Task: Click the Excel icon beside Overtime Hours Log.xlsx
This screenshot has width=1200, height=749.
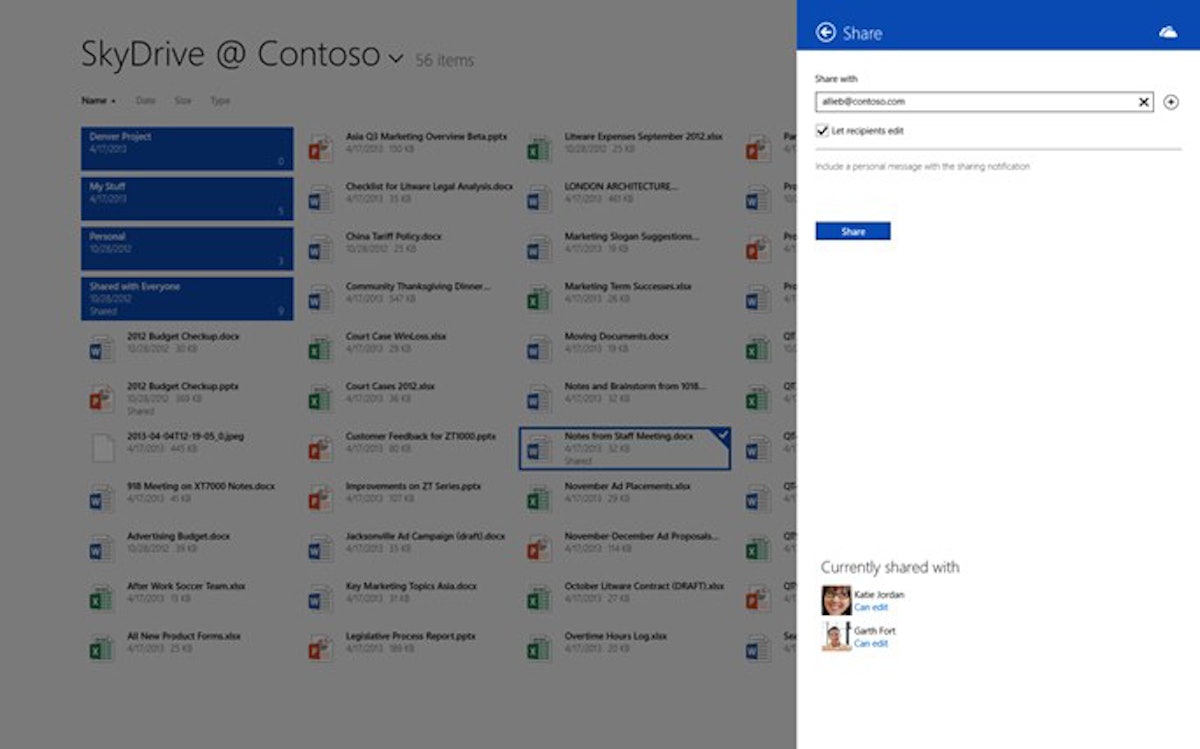Action: 539,646
